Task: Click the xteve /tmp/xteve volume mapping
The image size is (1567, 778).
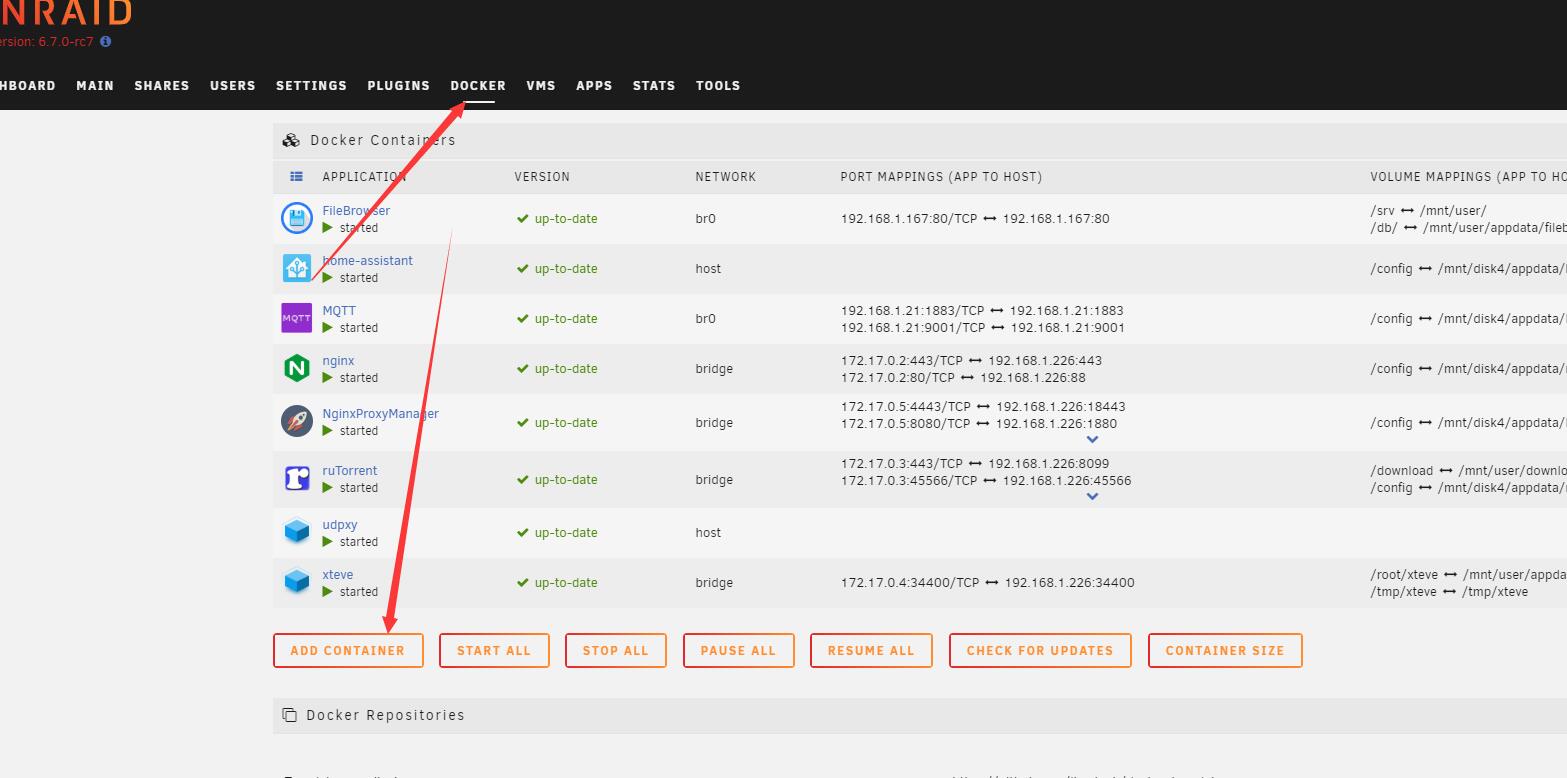Action: pos(1449,591)
